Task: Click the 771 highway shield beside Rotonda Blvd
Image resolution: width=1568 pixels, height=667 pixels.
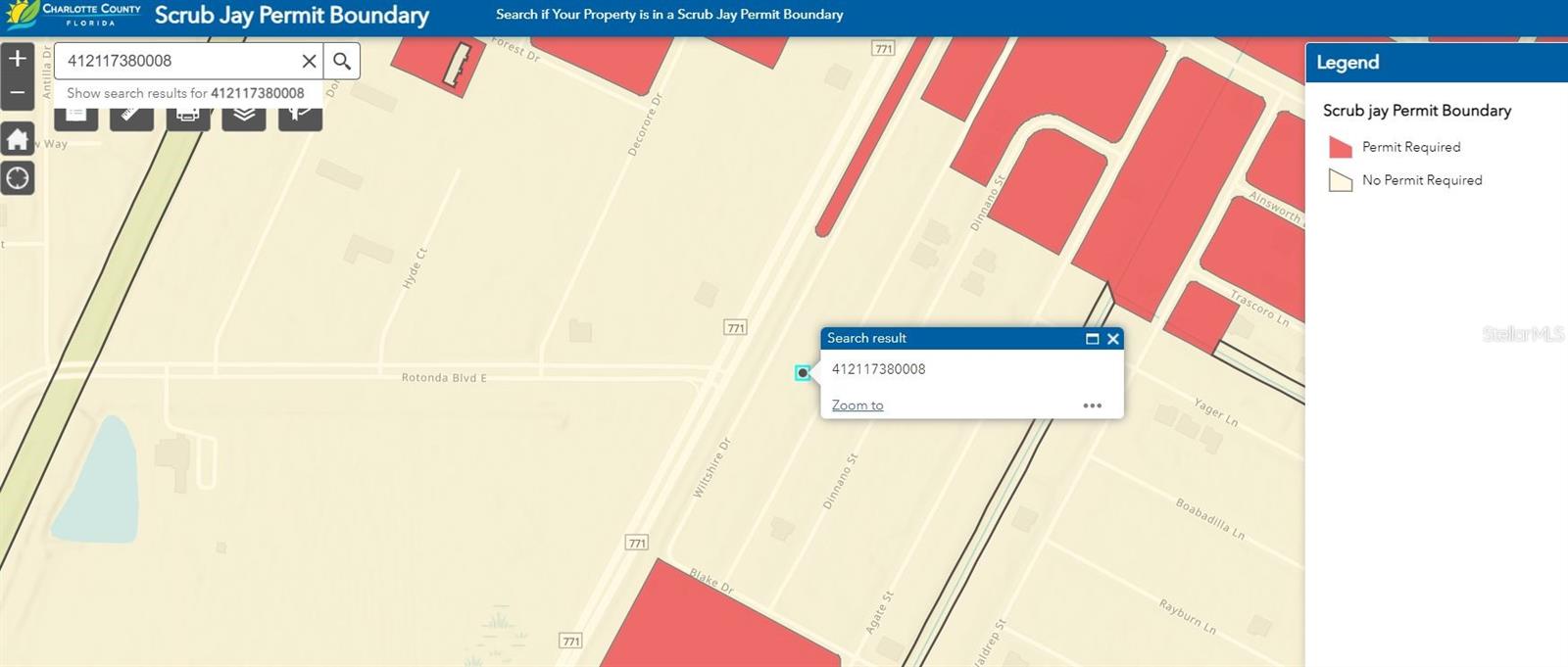Action: tap(736, 327)
